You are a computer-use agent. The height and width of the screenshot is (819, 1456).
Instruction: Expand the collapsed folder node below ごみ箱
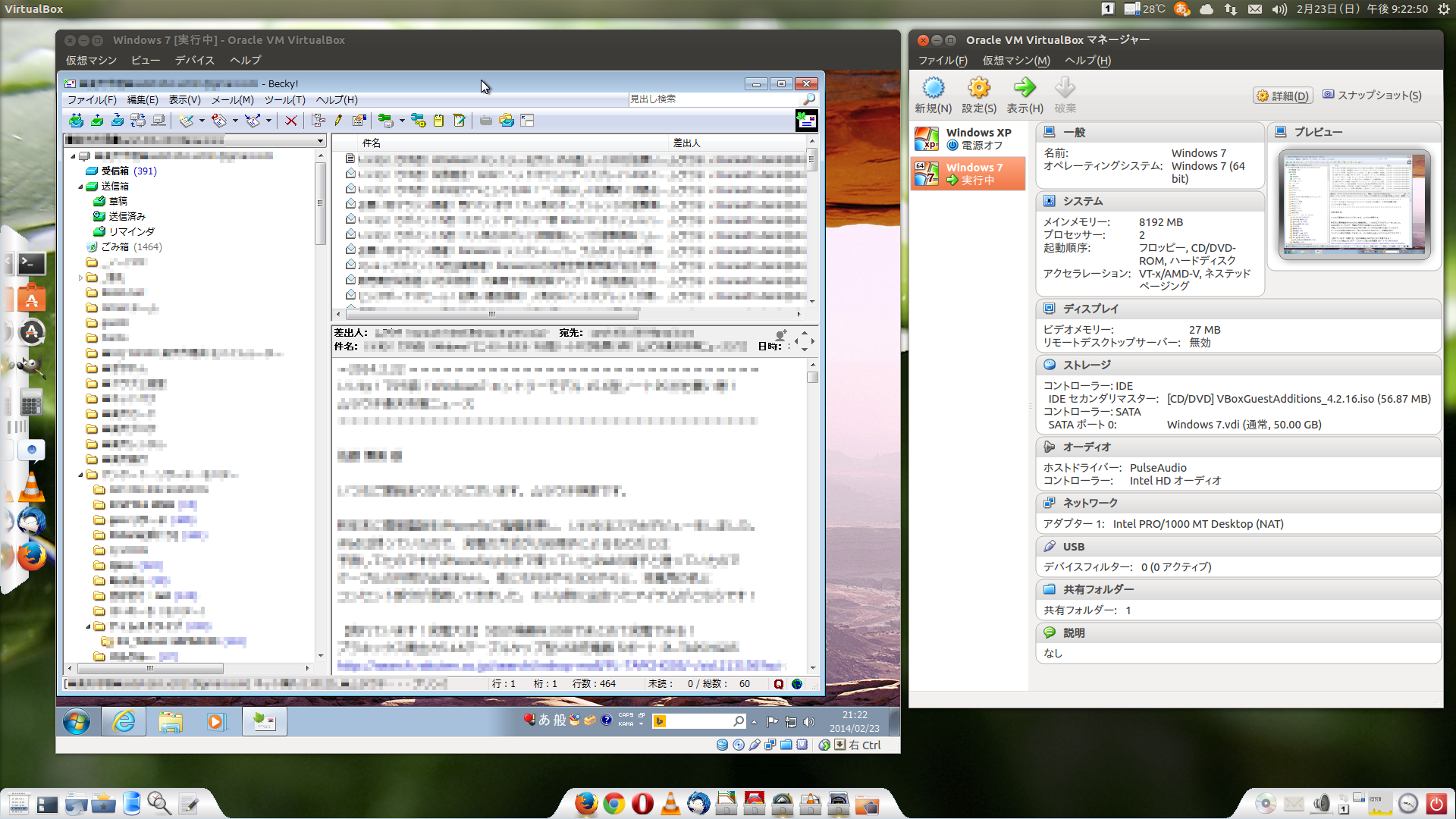[x=80, y=278]
